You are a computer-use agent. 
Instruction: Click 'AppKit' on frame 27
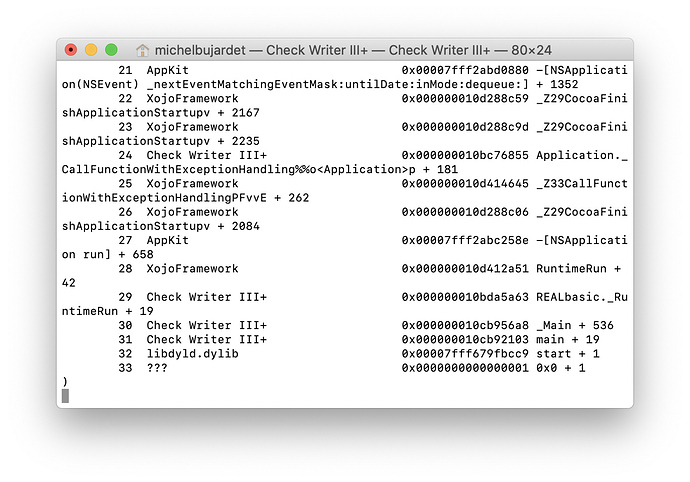(168, 240)
